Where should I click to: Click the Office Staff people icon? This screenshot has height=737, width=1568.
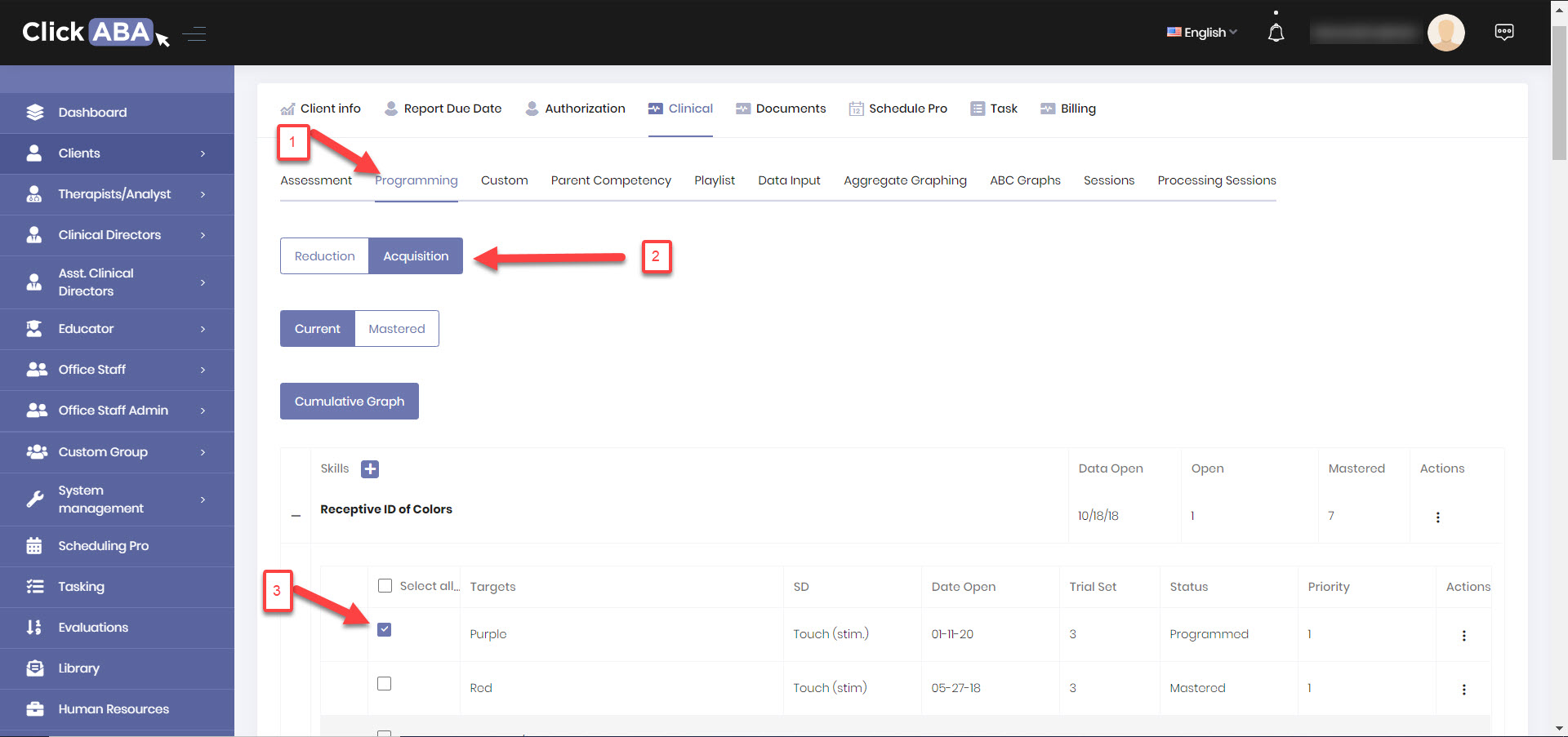(x=36, y=370)
